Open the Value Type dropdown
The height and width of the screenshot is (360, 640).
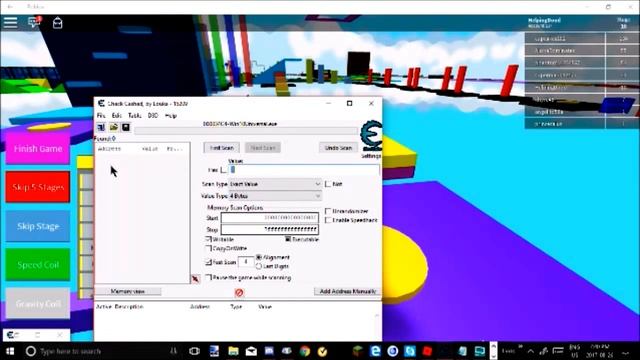(275, 196)
